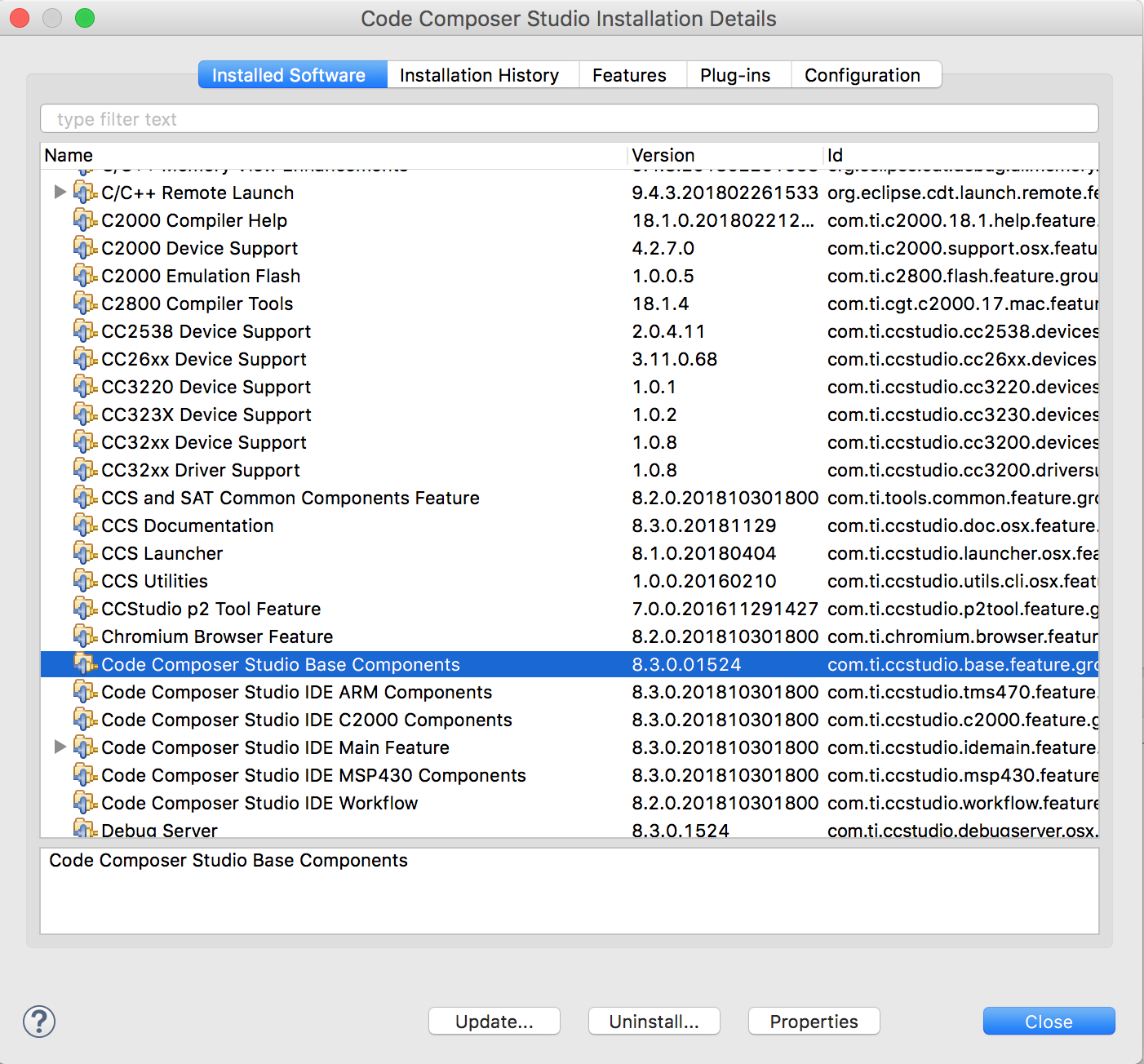The width and height of the screenshot is (1144, 1064).
Task: Click the Id com.ti.ccstudio.cc3220.devices cell
Action: coord(963,387)
